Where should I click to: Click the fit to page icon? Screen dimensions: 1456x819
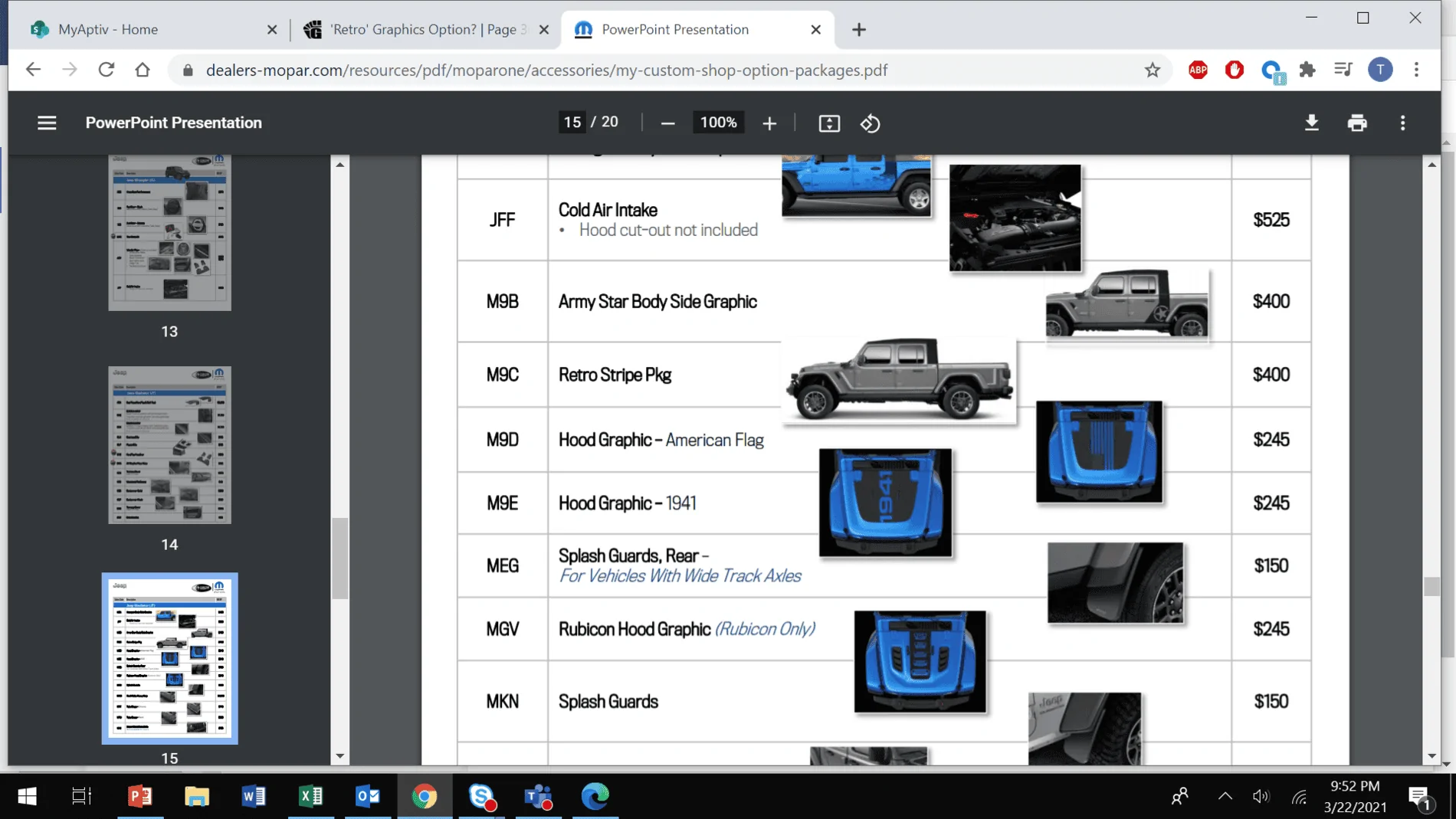click(829, 123)
